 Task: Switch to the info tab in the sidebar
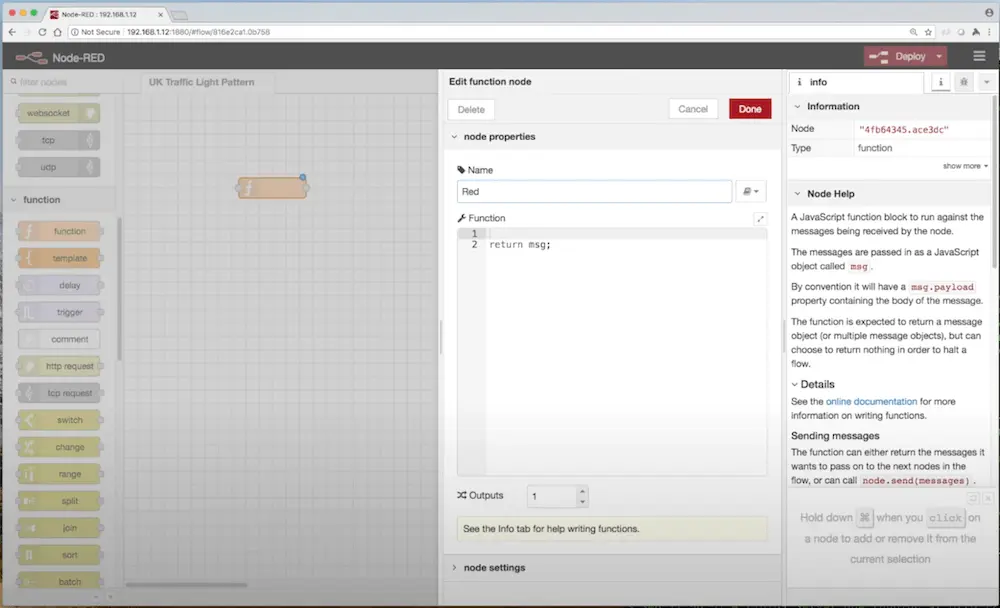[x=940, y=81]
